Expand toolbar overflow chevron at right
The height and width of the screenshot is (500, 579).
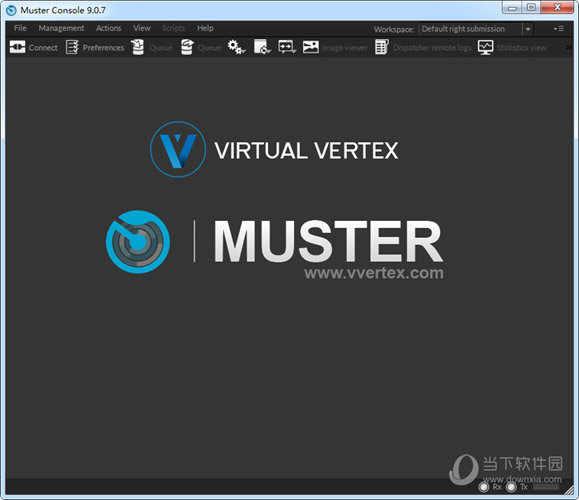point(569,47)
